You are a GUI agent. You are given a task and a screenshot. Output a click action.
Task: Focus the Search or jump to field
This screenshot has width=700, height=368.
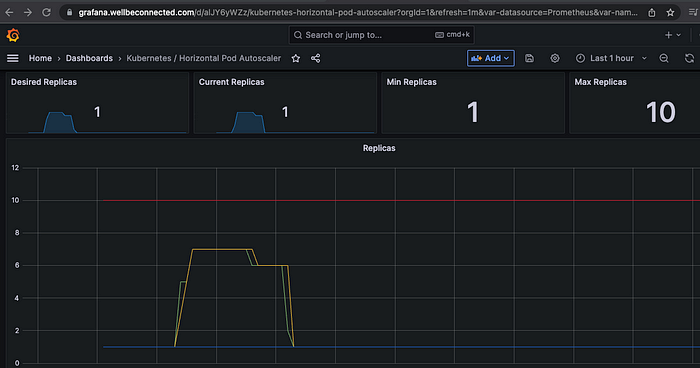[381, 35]
